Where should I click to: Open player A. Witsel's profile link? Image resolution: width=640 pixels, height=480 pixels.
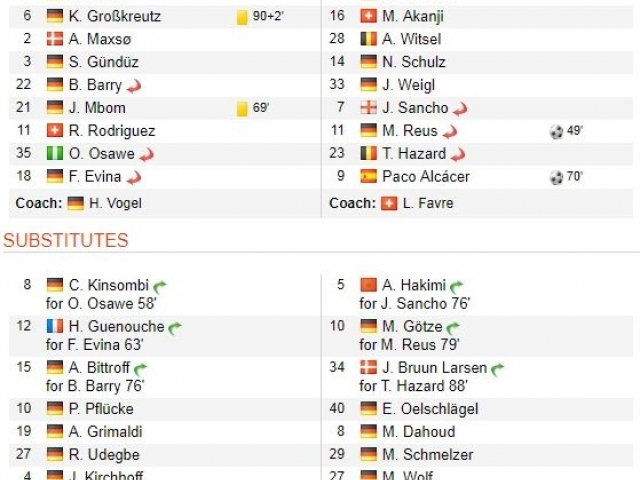pyautogui.click(x=411, y=39)
